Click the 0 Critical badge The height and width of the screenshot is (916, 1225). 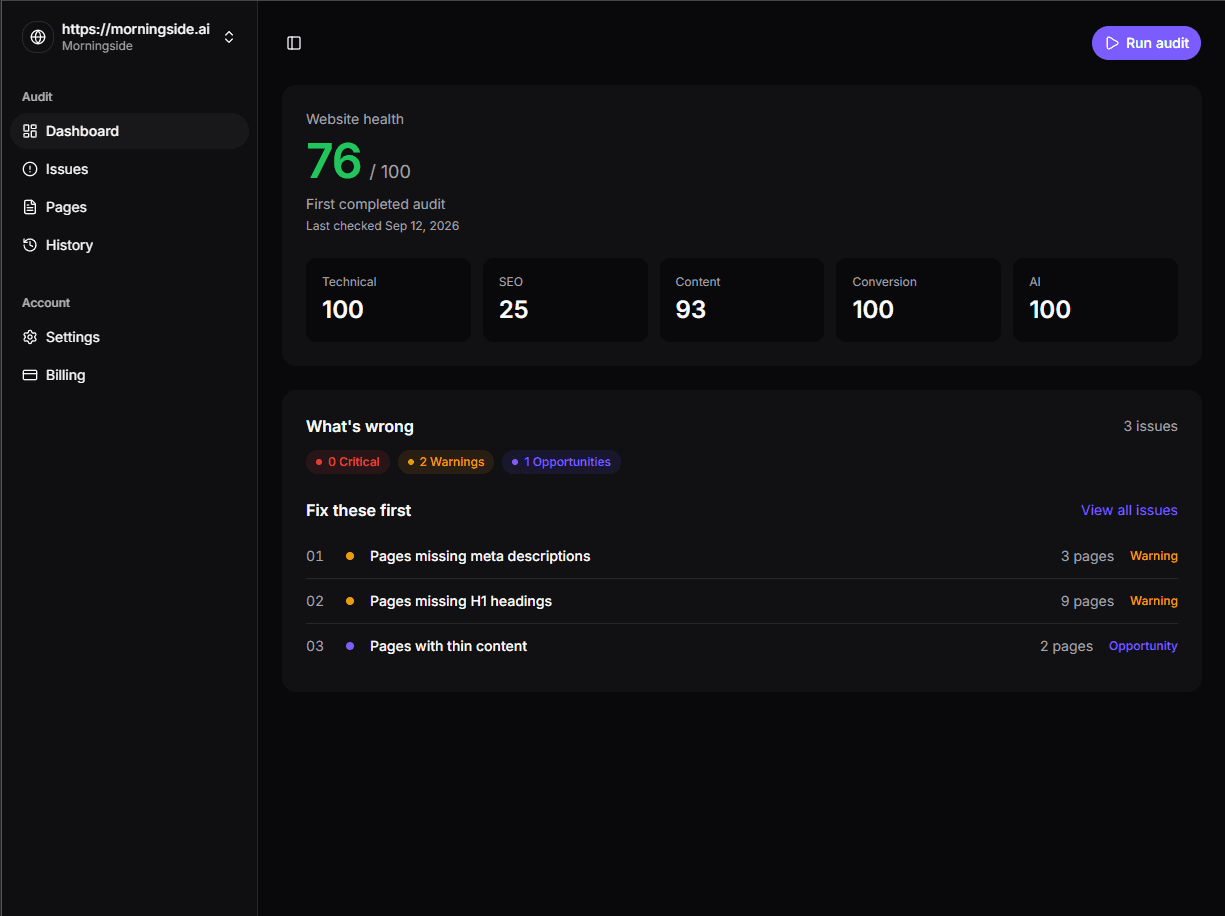[348, 462]
